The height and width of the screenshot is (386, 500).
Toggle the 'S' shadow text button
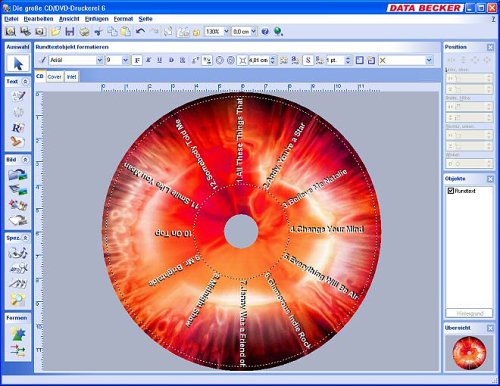[308, 60]
